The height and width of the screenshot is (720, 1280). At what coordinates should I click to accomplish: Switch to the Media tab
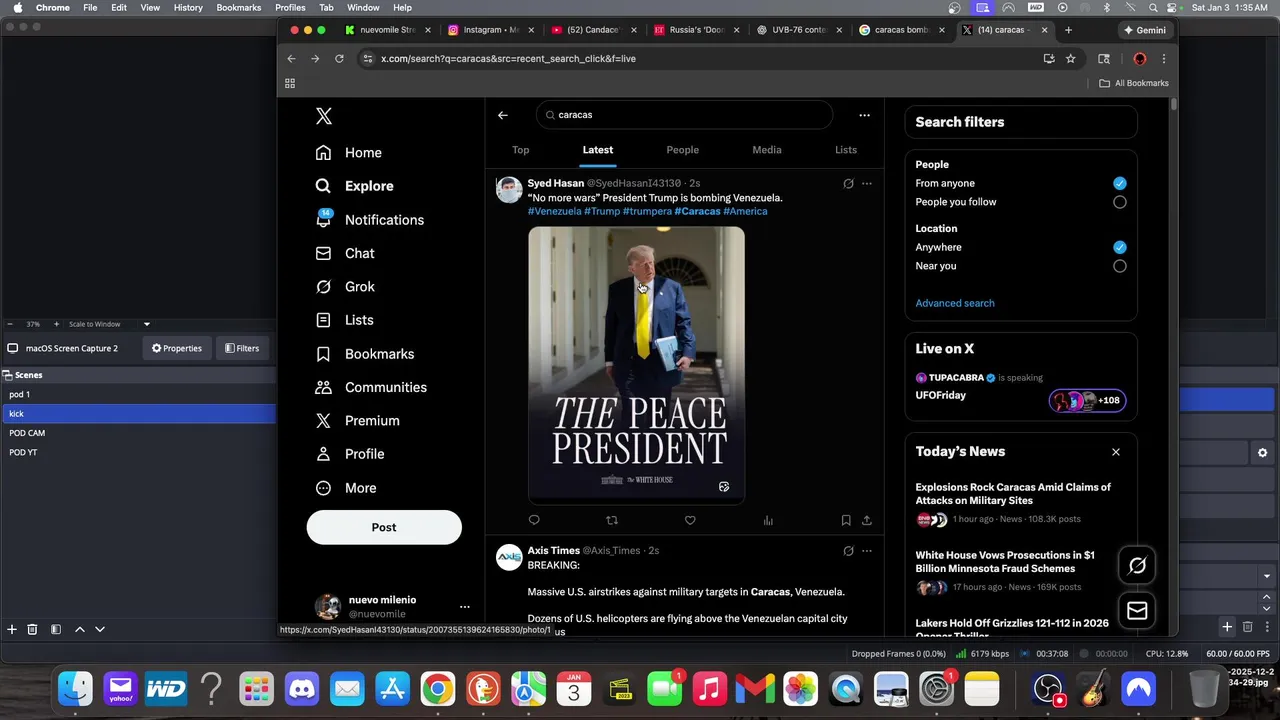(x=767, y=150)
